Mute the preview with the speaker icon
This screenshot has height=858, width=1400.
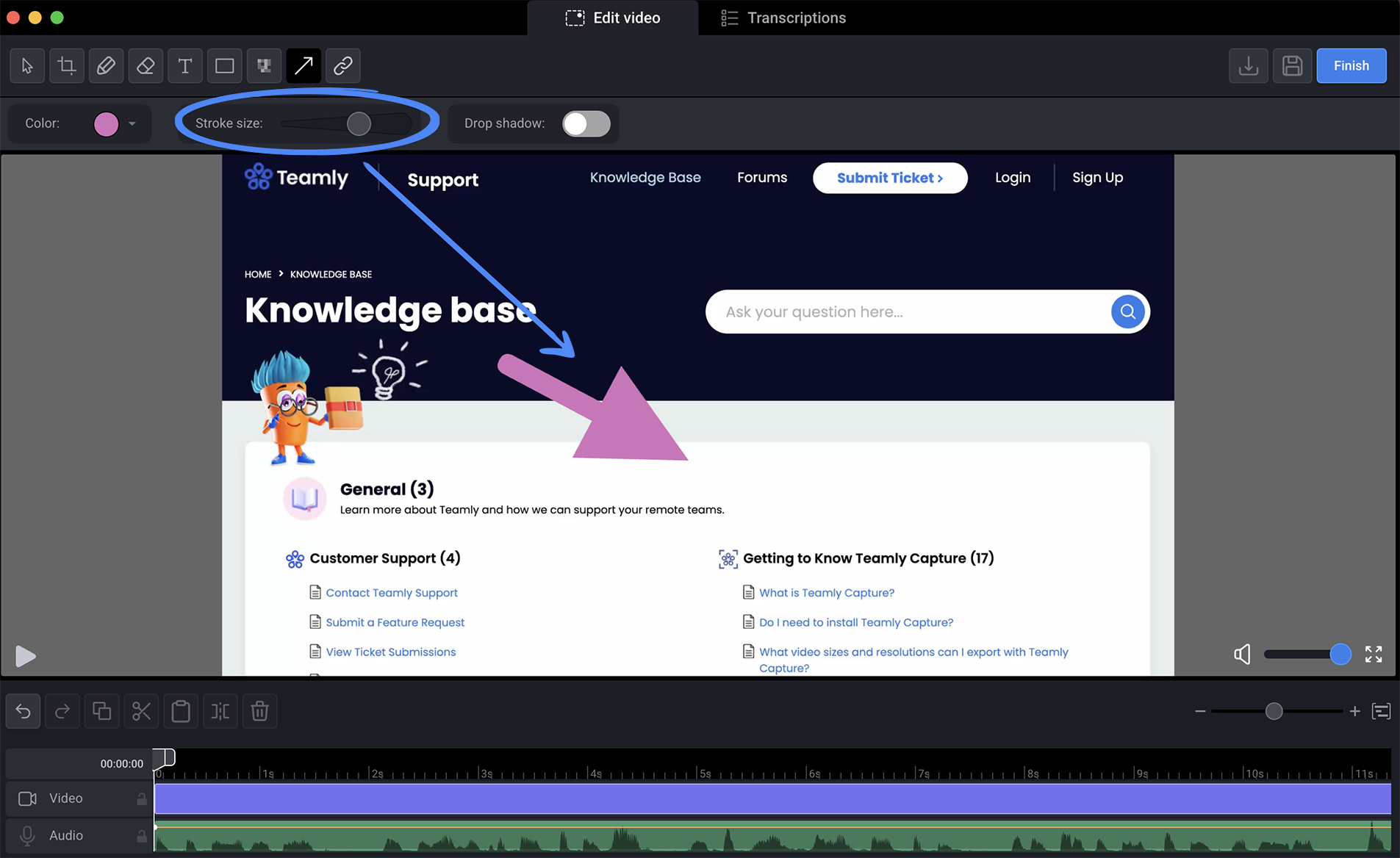point(1242,654)
